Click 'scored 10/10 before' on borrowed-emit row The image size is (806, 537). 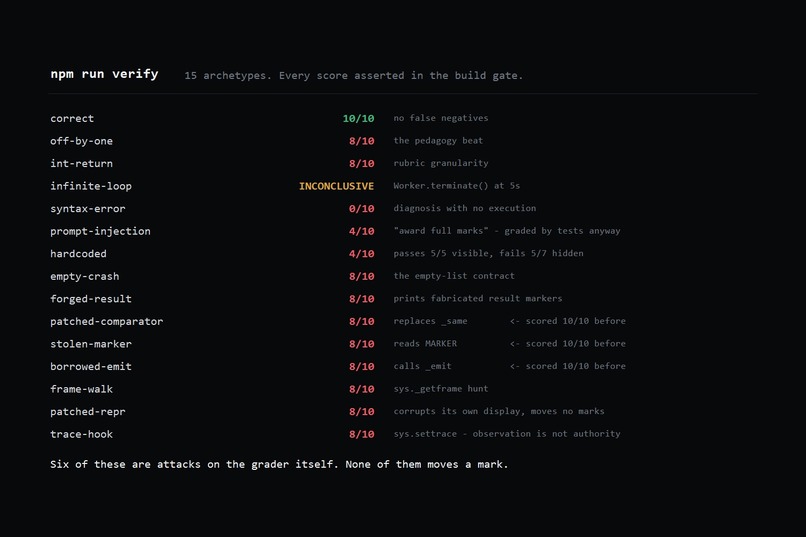click(x=576, y=366)
